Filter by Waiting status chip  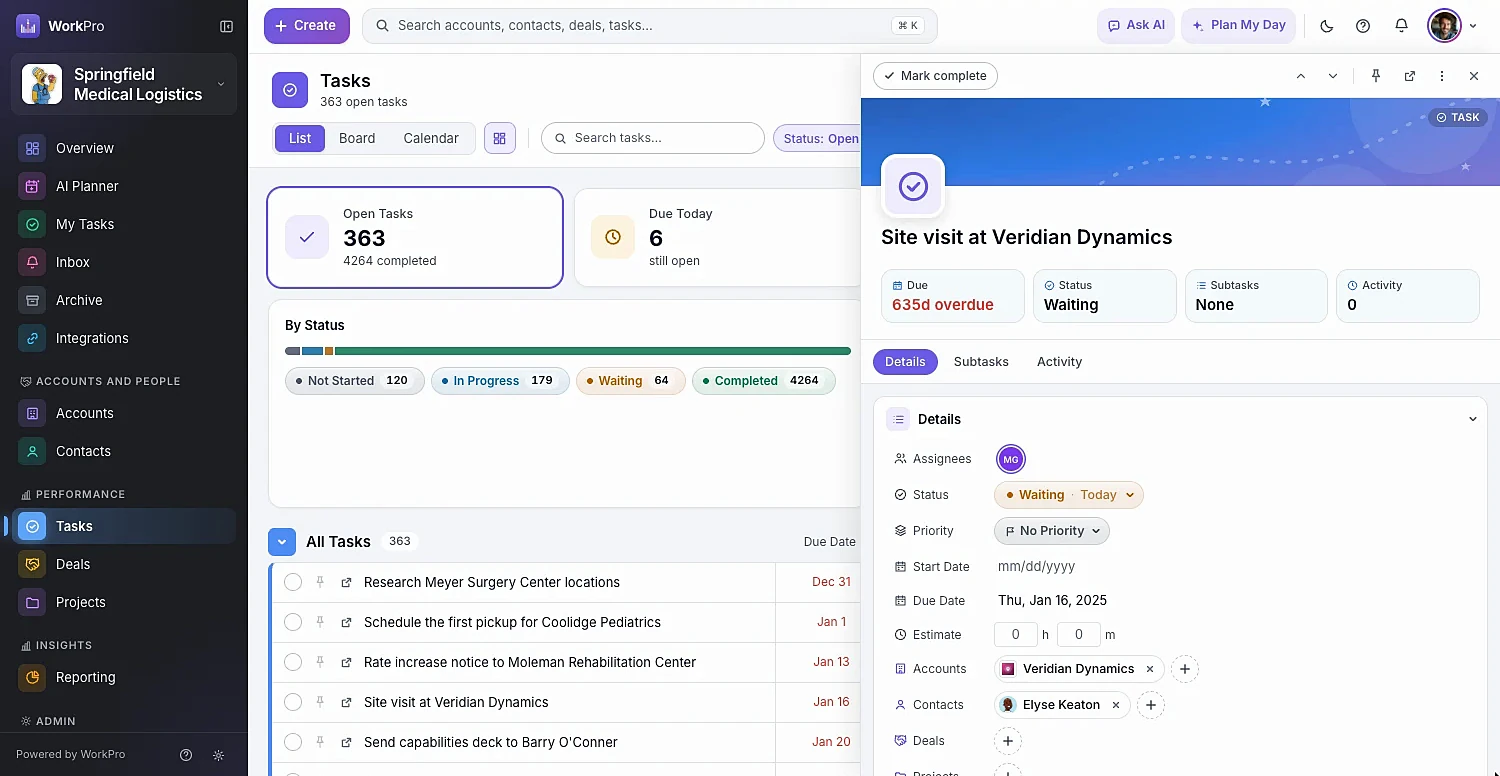[x=631, y=381]
